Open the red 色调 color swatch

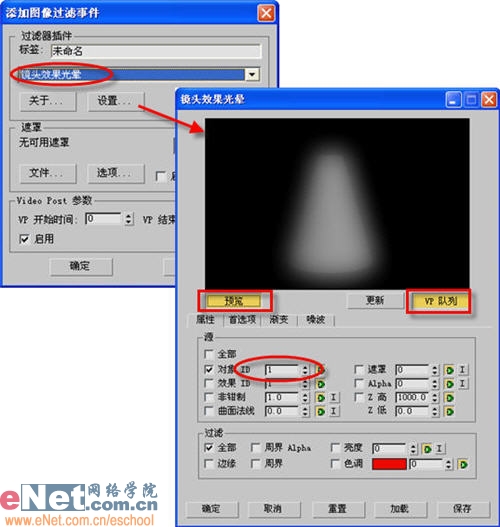point(389,464)
